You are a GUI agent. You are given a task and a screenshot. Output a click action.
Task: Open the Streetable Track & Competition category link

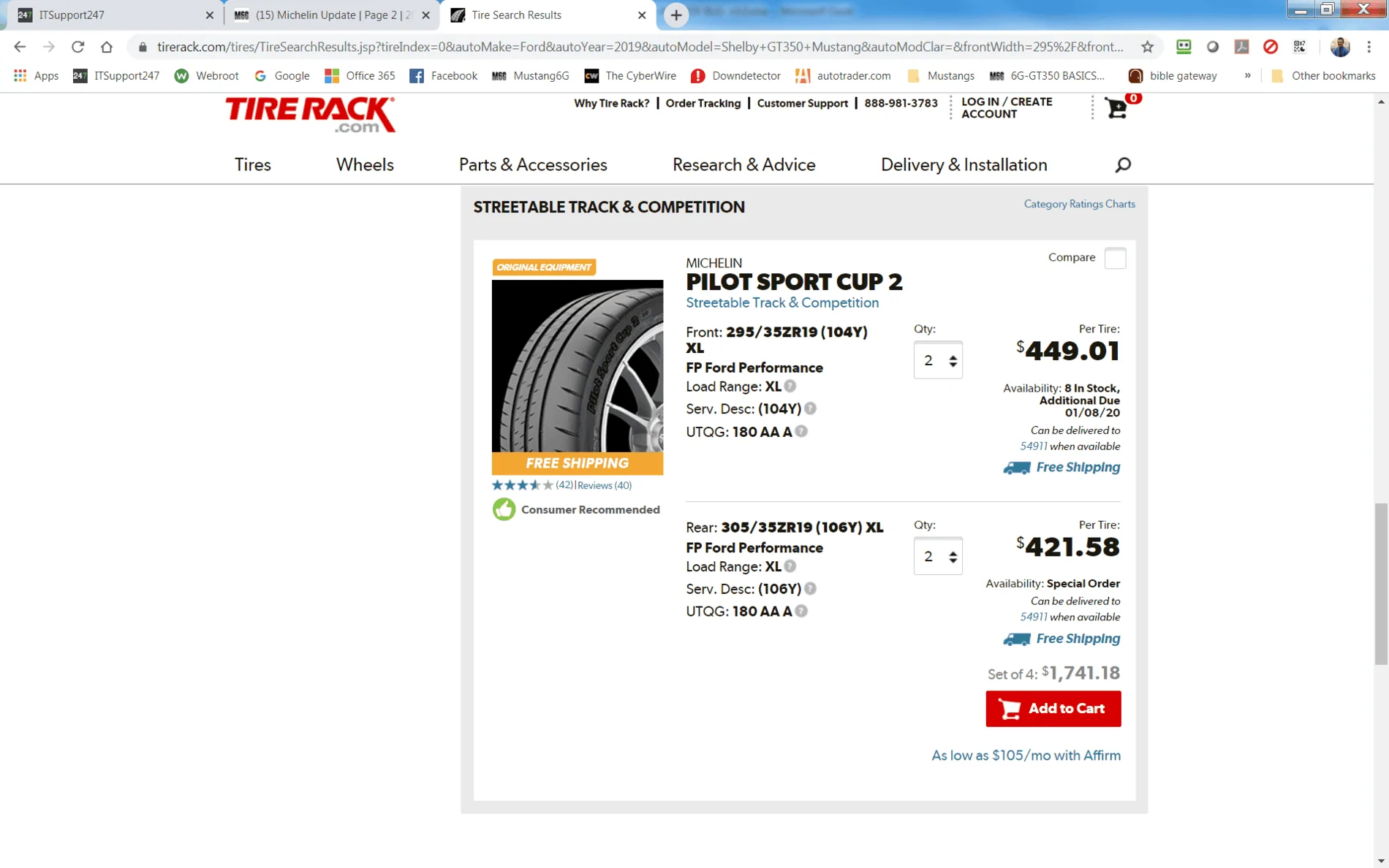(x=782, y=302)
